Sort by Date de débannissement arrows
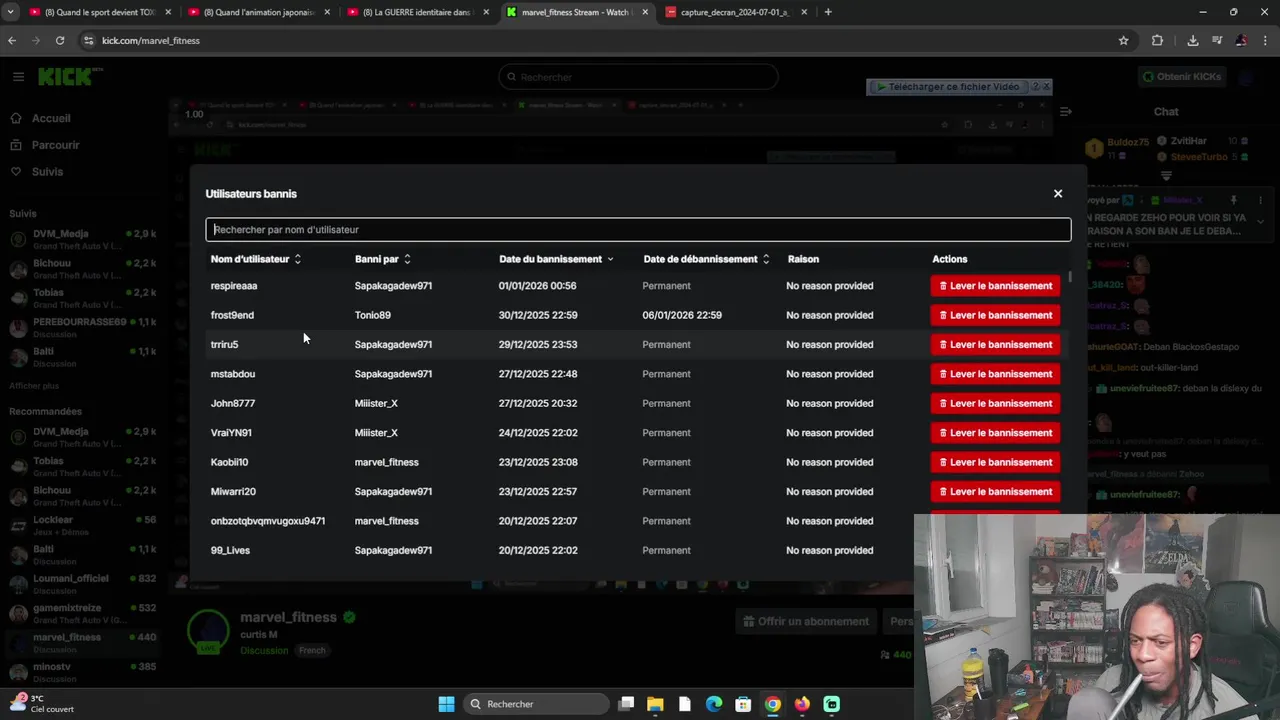Screen dimensions: 1280x720 (766, 259)
